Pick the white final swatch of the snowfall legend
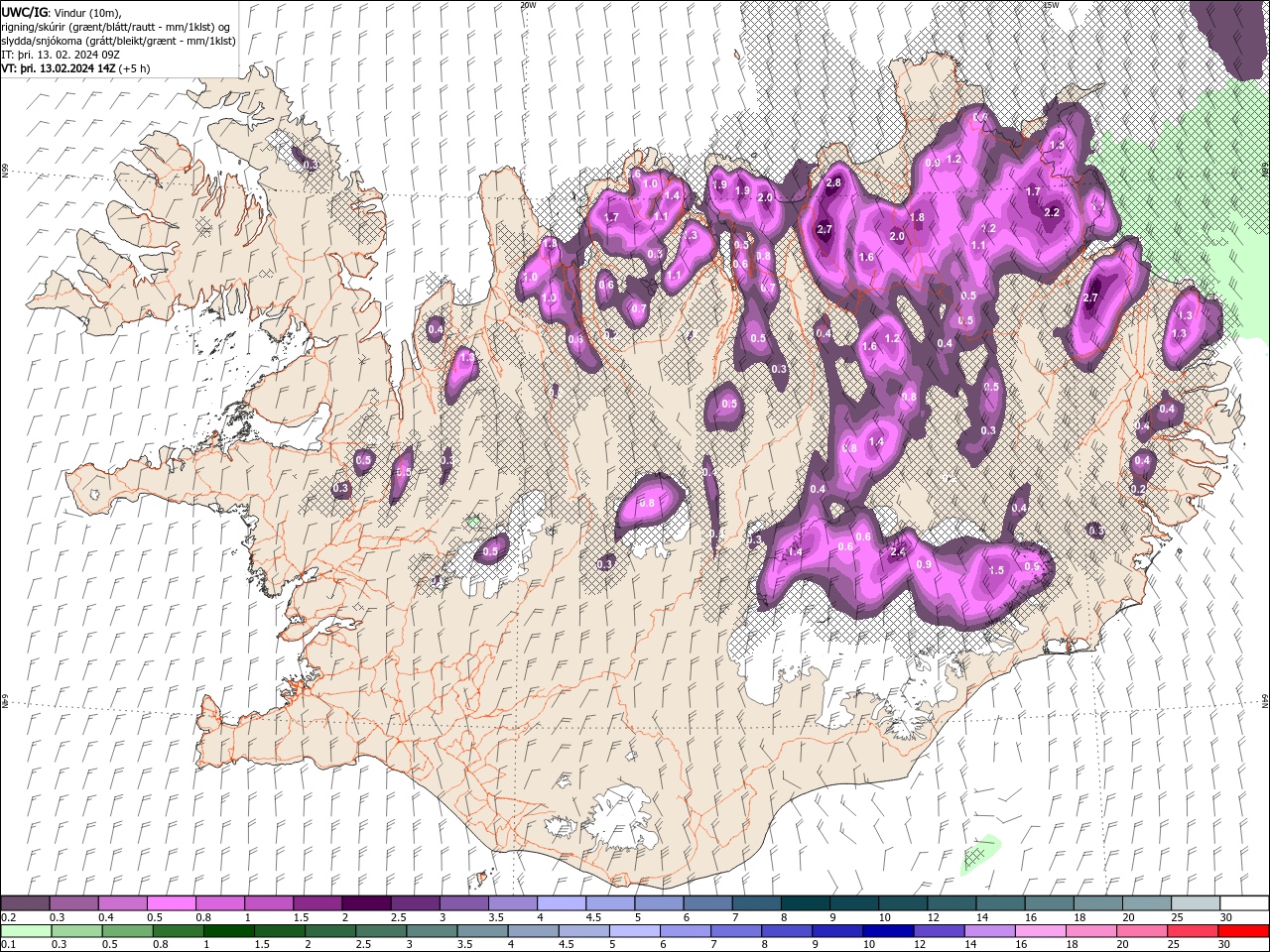This screenshot has height=952, width=1270. [1244, 903]
